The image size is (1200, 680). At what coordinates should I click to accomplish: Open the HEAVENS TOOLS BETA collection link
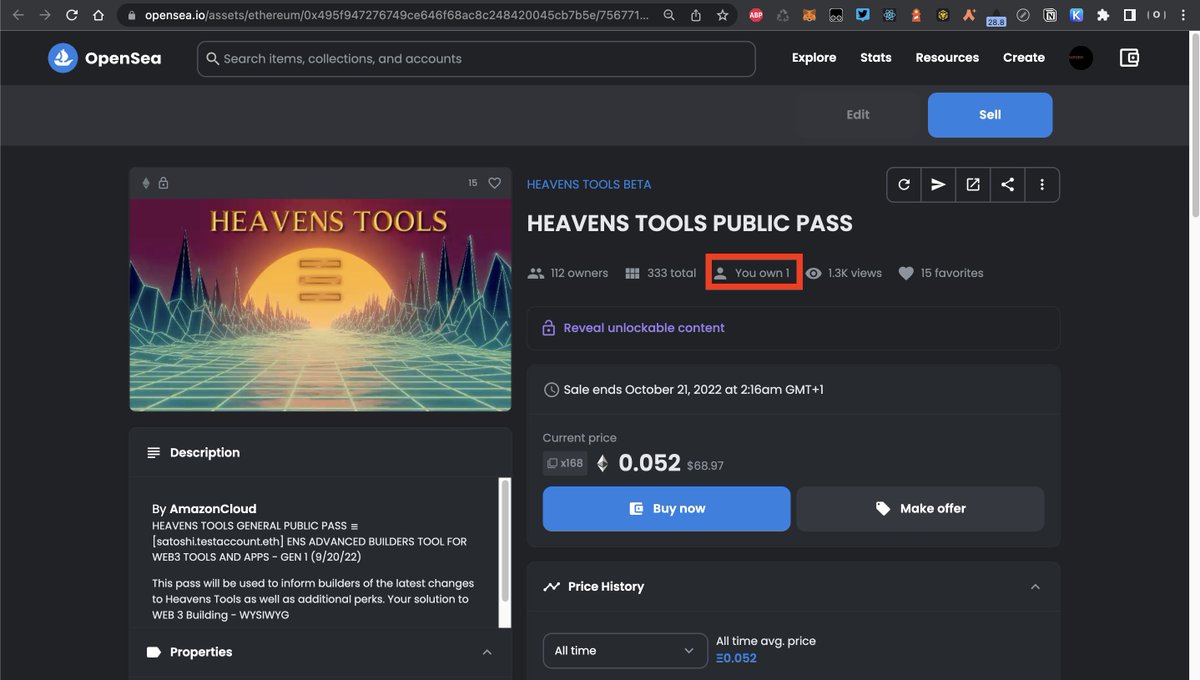tap(589, 184)
